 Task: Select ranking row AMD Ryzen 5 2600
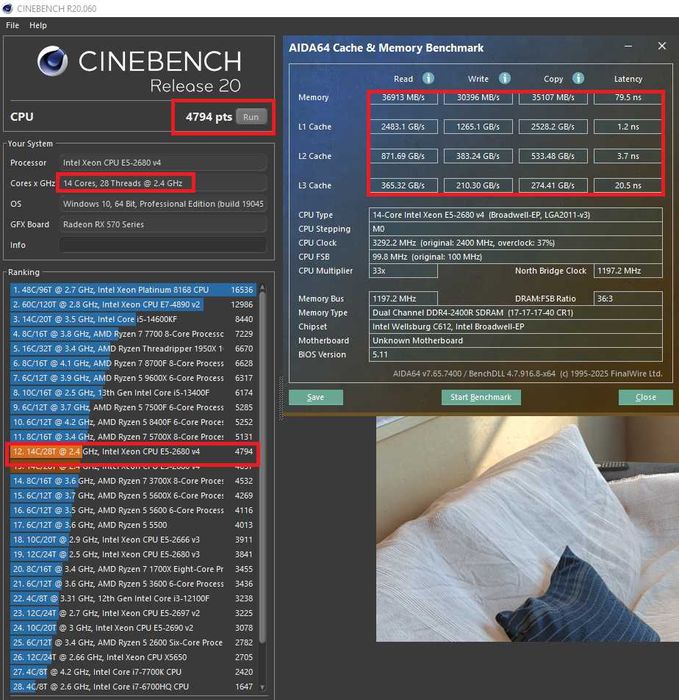pos(133,643)
